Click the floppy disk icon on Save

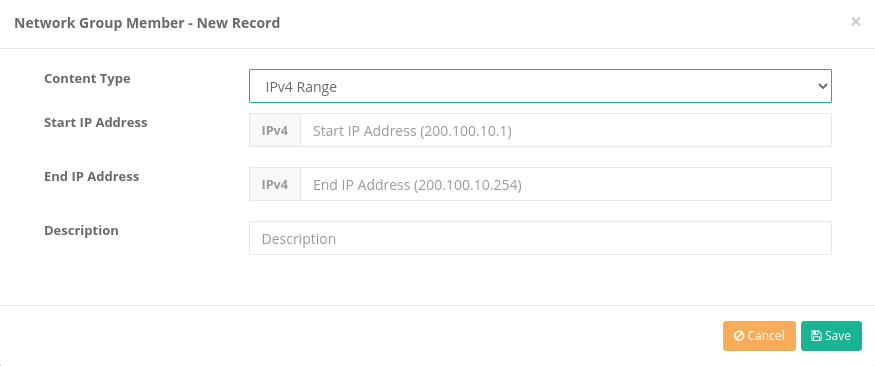[x=816, y=336]
